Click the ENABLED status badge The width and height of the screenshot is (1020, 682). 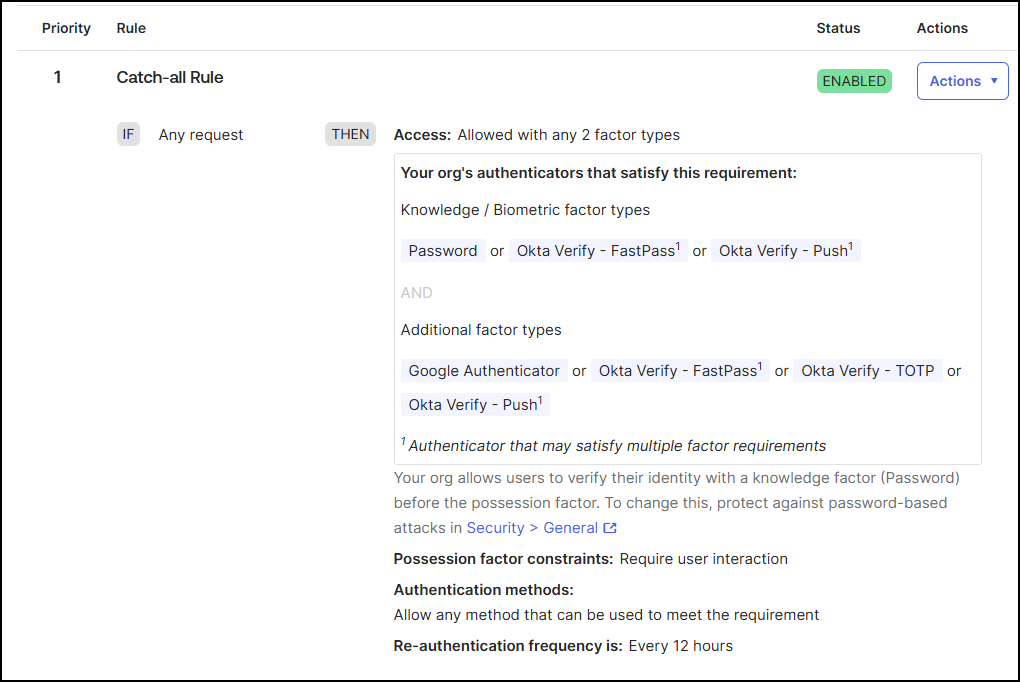coord(854,81)
